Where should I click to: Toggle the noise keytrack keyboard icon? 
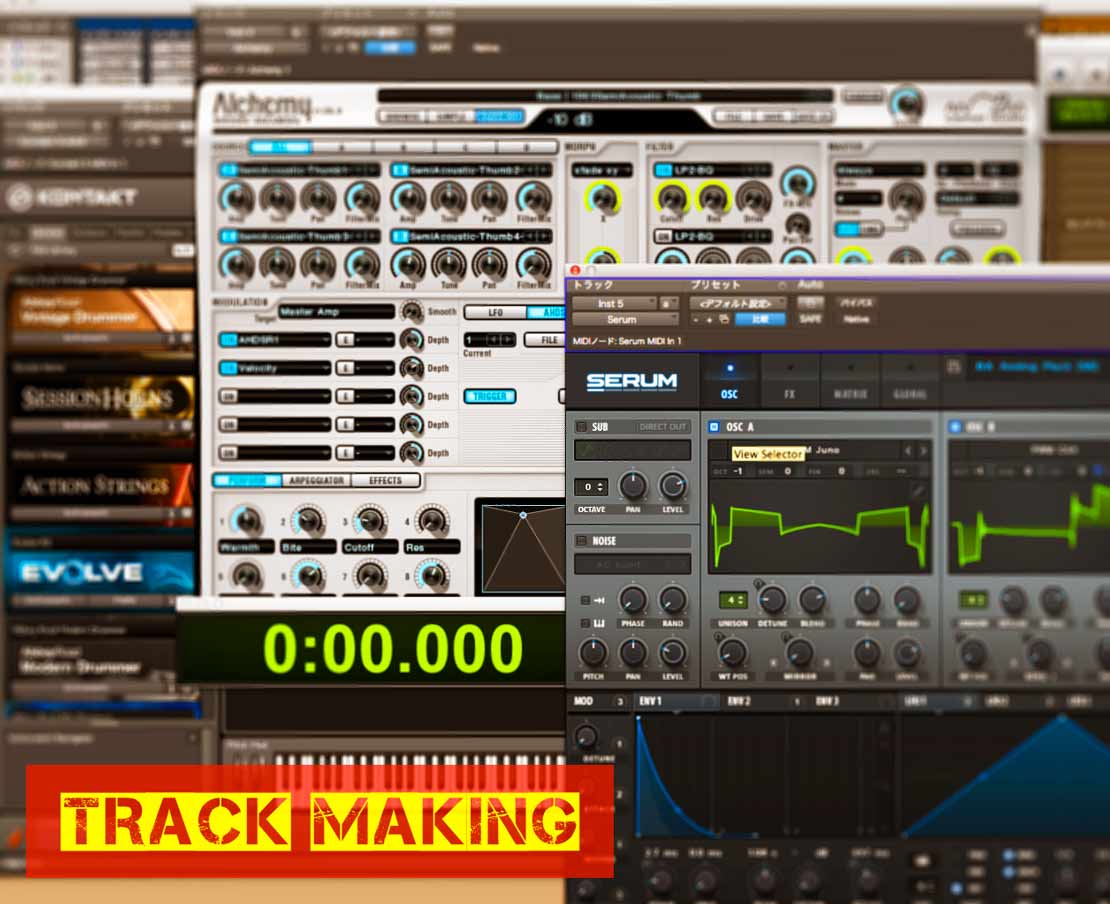pyautogui.click(x=598, y=623)
